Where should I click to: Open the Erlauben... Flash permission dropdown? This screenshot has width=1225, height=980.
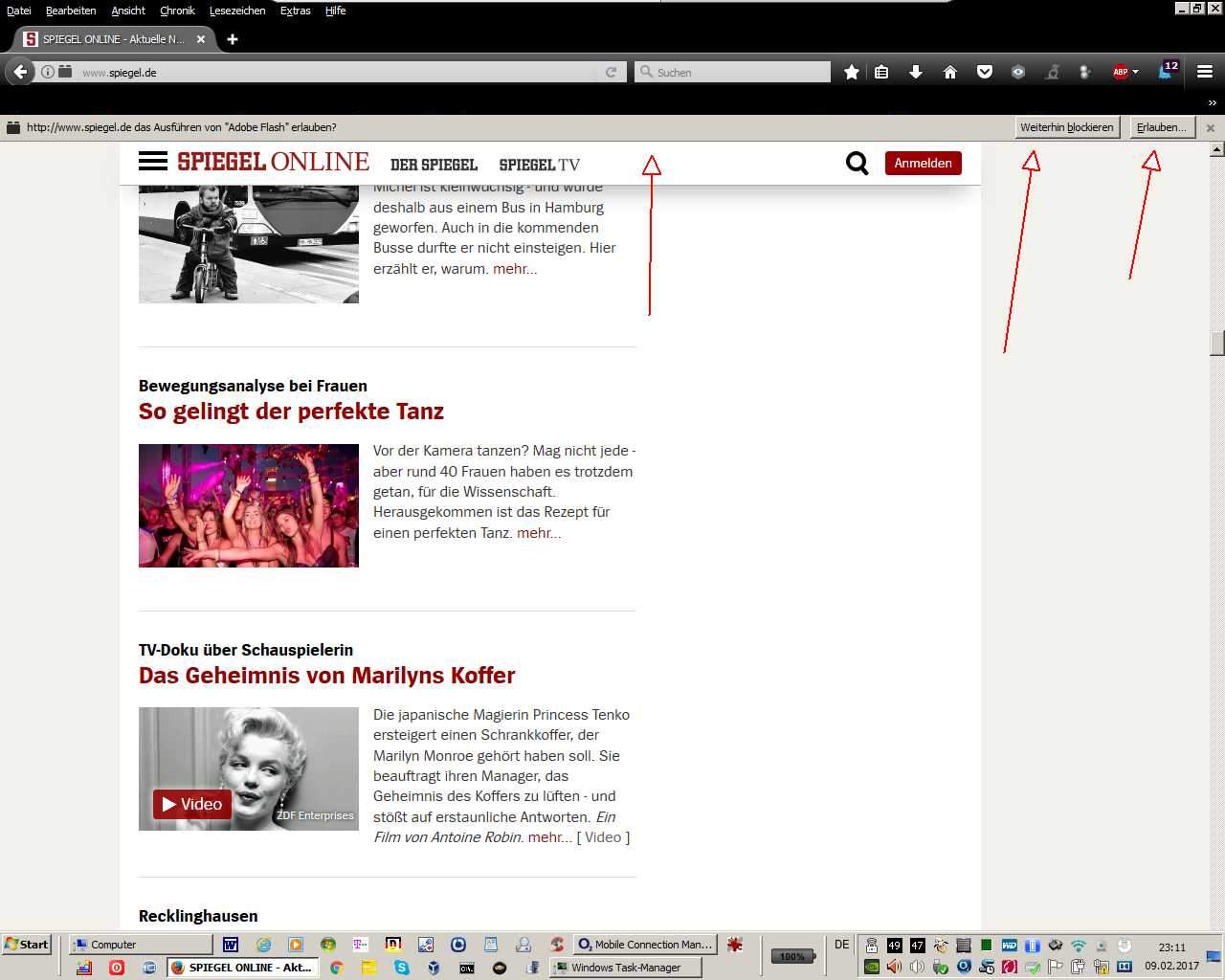(x=1161, y=127)
